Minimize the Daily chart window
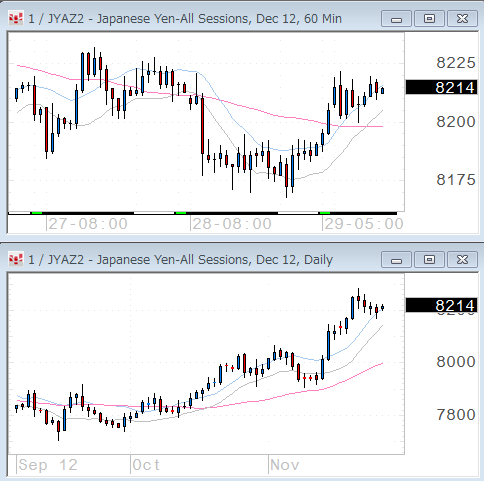Viewport: 484px width, 481px height. click(x=396, y=260)
